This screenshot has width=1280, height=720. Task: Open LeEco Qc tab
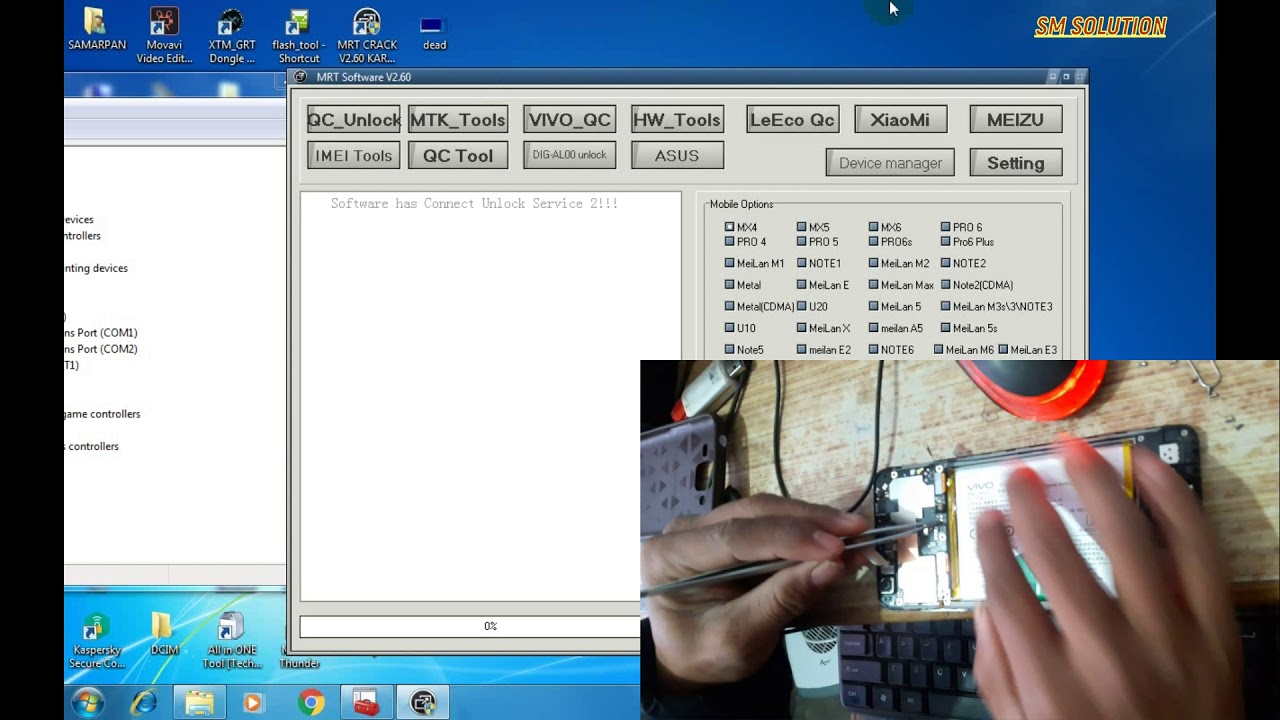tap(792, 120)
